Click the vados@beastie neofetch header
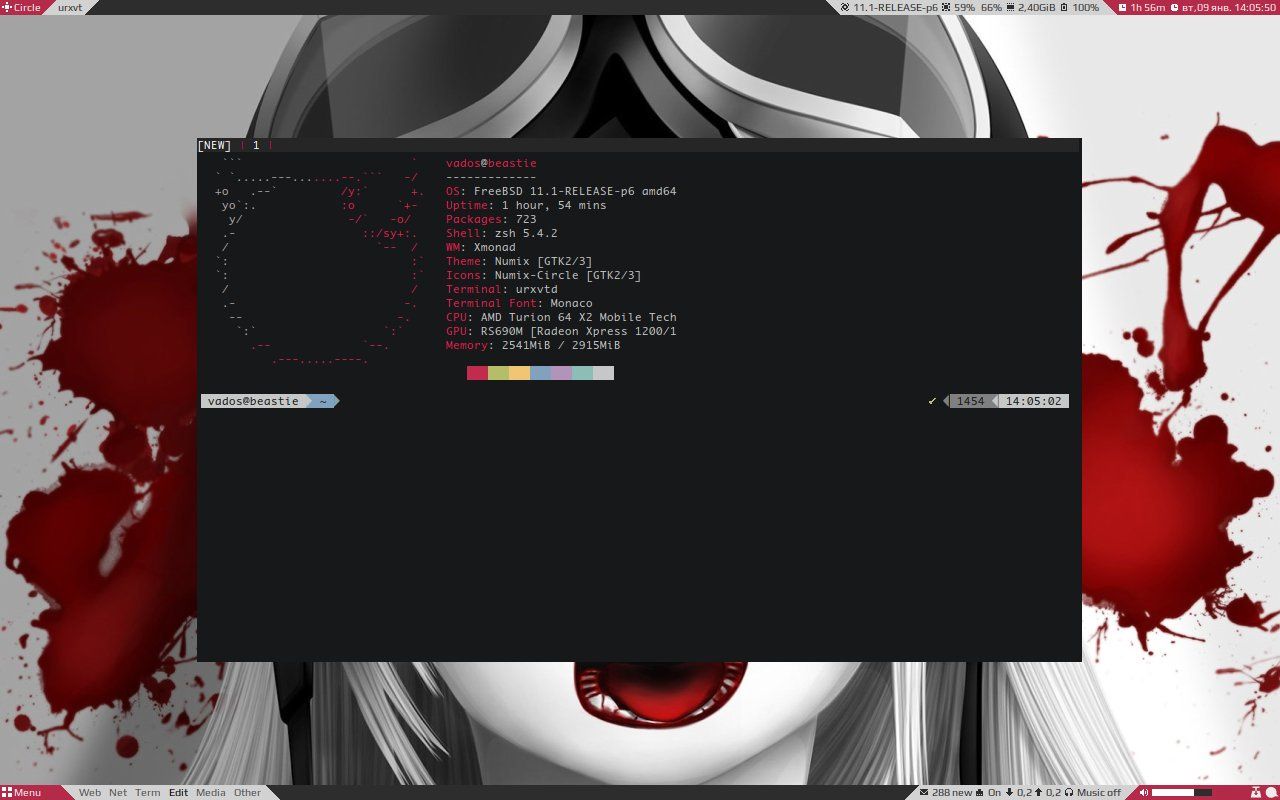 point(491,163)
